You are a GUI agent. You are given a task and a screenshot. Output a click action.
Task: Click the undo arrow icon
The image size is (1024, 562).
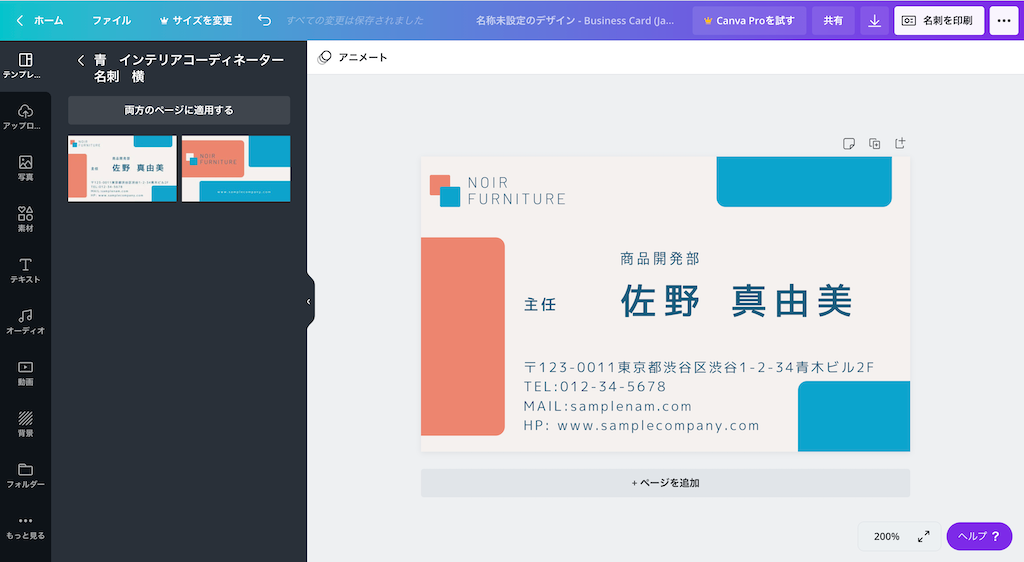(264, 20)
